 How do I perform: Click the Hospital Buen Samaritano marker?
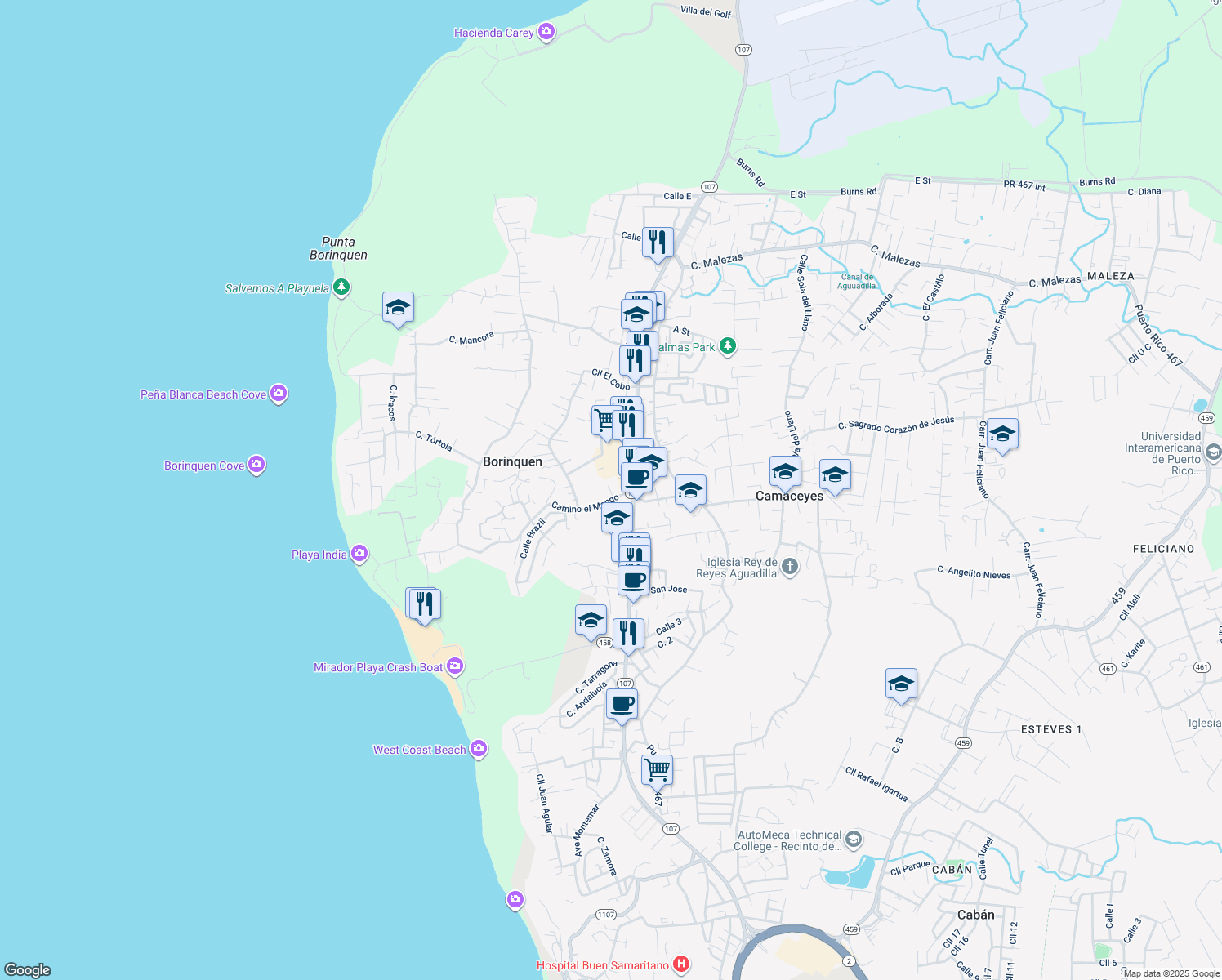[680, 964]
